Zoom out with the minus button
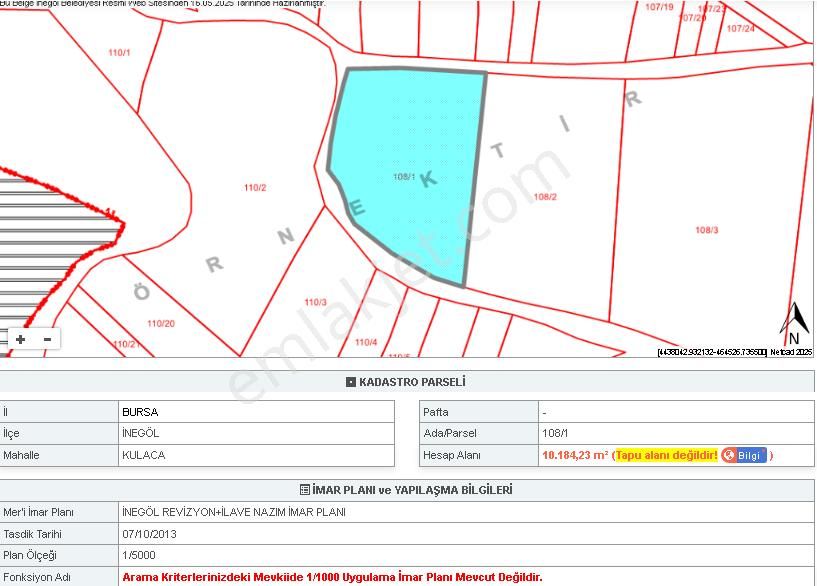The image size is (817, 586). click(46, 340)
